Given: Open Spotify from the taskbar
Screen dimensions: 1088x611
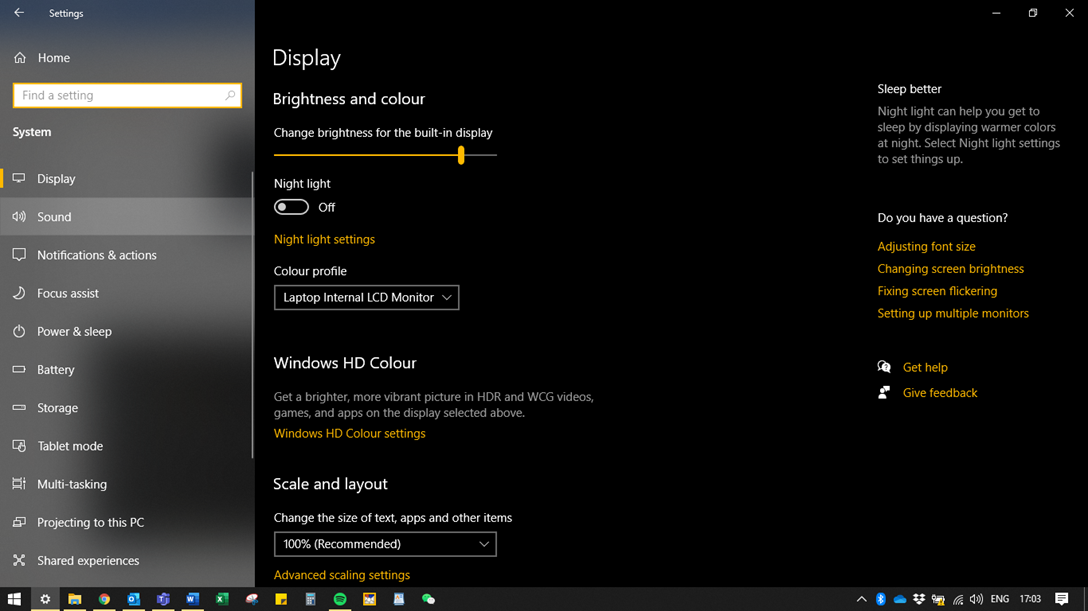Looking at the screenshot, I should [x=340, y=600].
